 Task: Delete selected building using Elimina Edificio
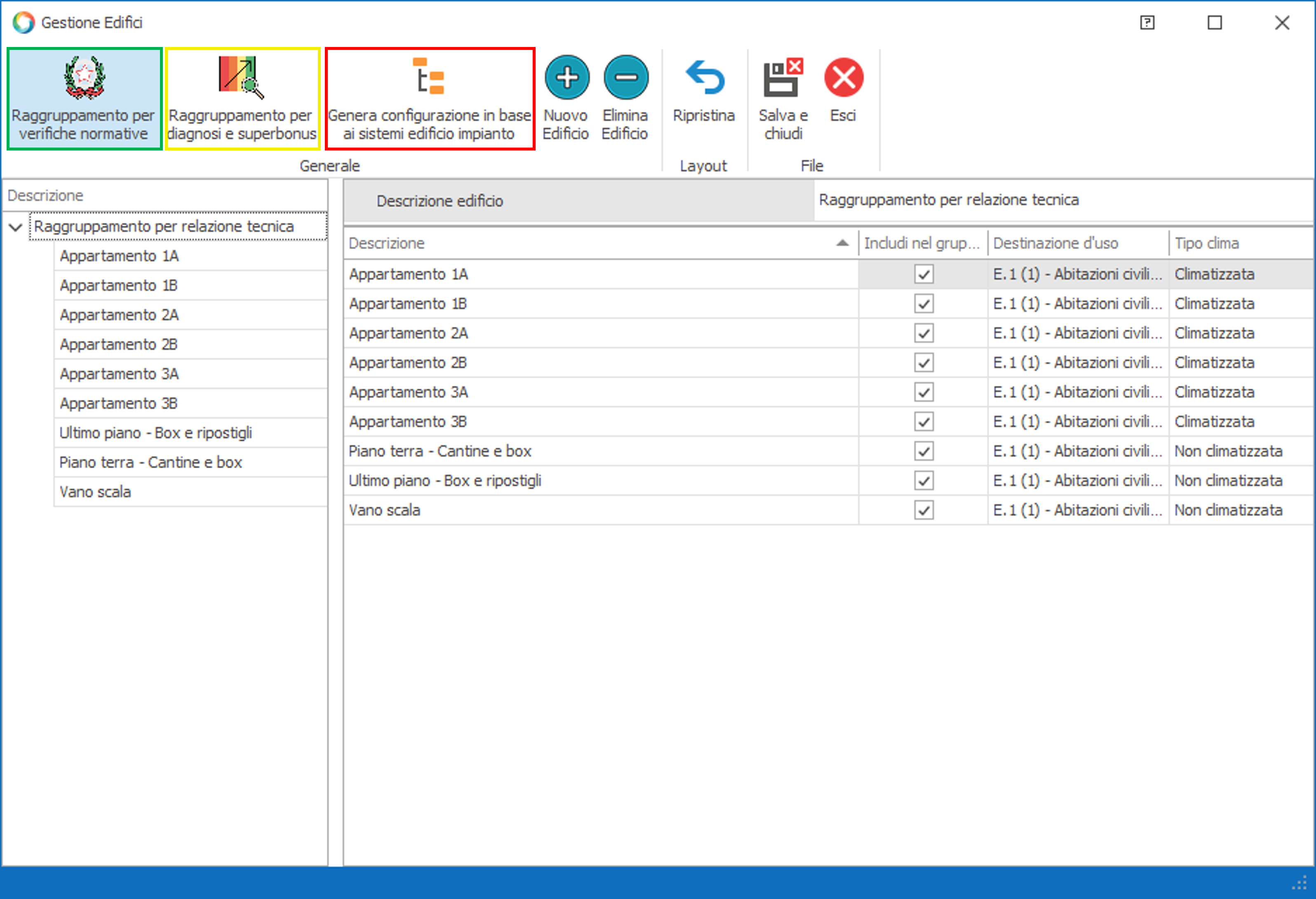[x=625, y=96]
